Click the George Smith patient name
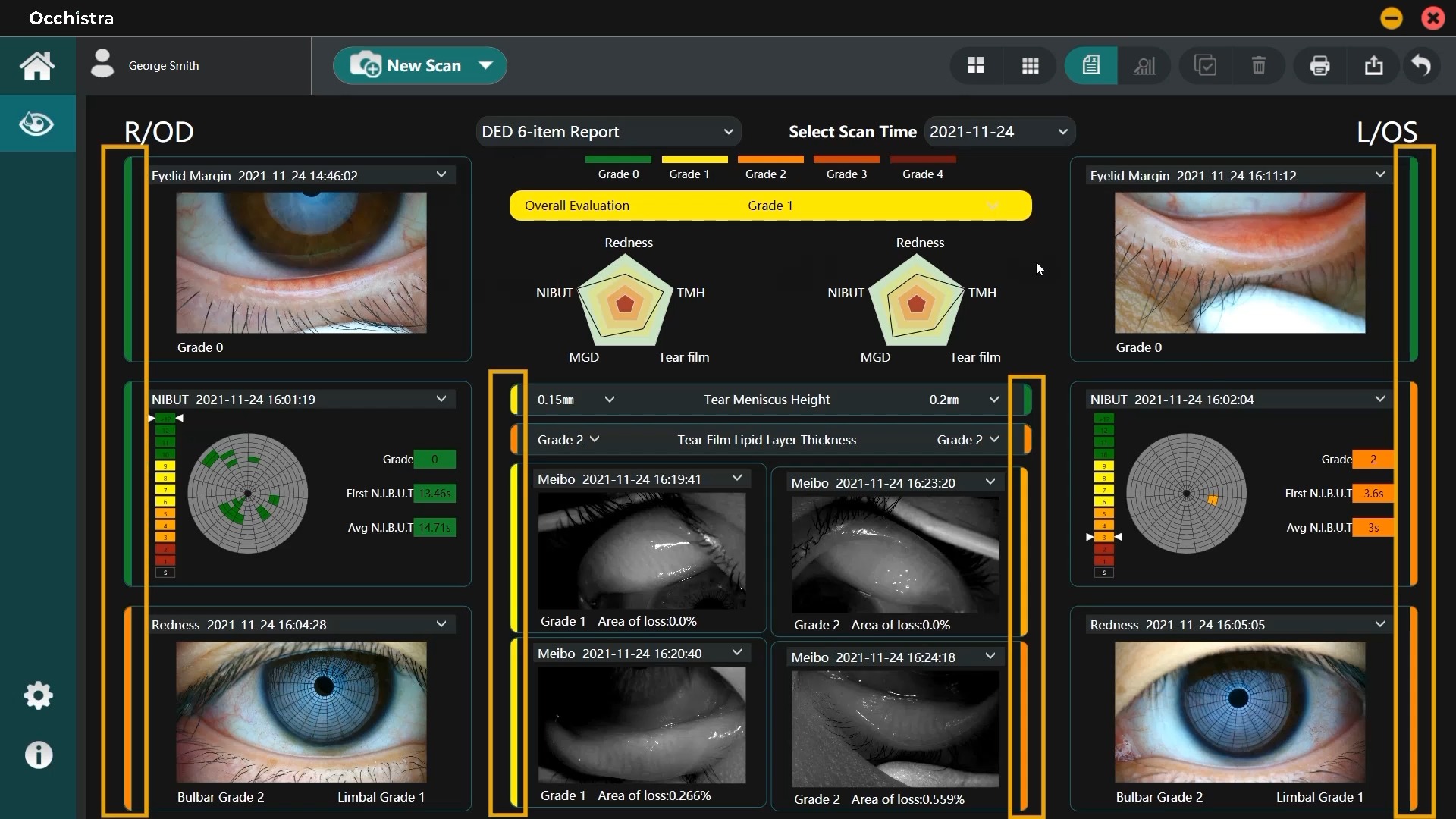The width and height of the screenshot is (1456, 819). 164,66
